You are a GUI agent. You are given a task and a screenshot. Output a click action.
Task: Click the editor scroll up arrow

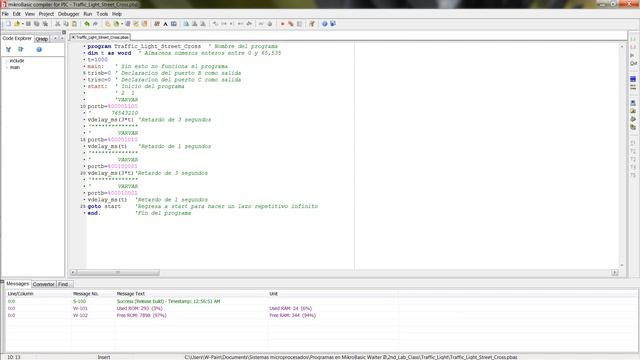click(x=622, y=47)
